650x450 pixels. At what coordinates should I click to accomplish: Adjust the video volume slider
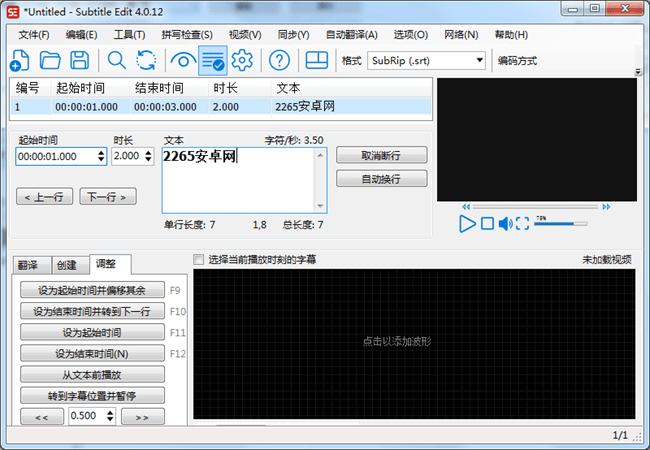[x=560, y=223]
